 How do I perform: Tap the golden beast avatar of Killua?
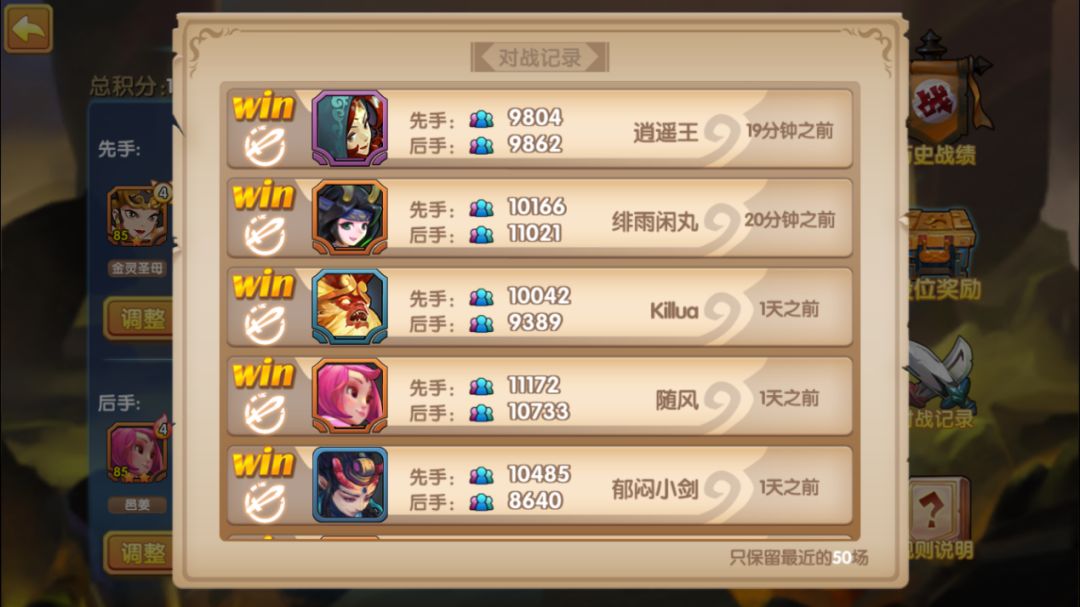pos(350,307)
